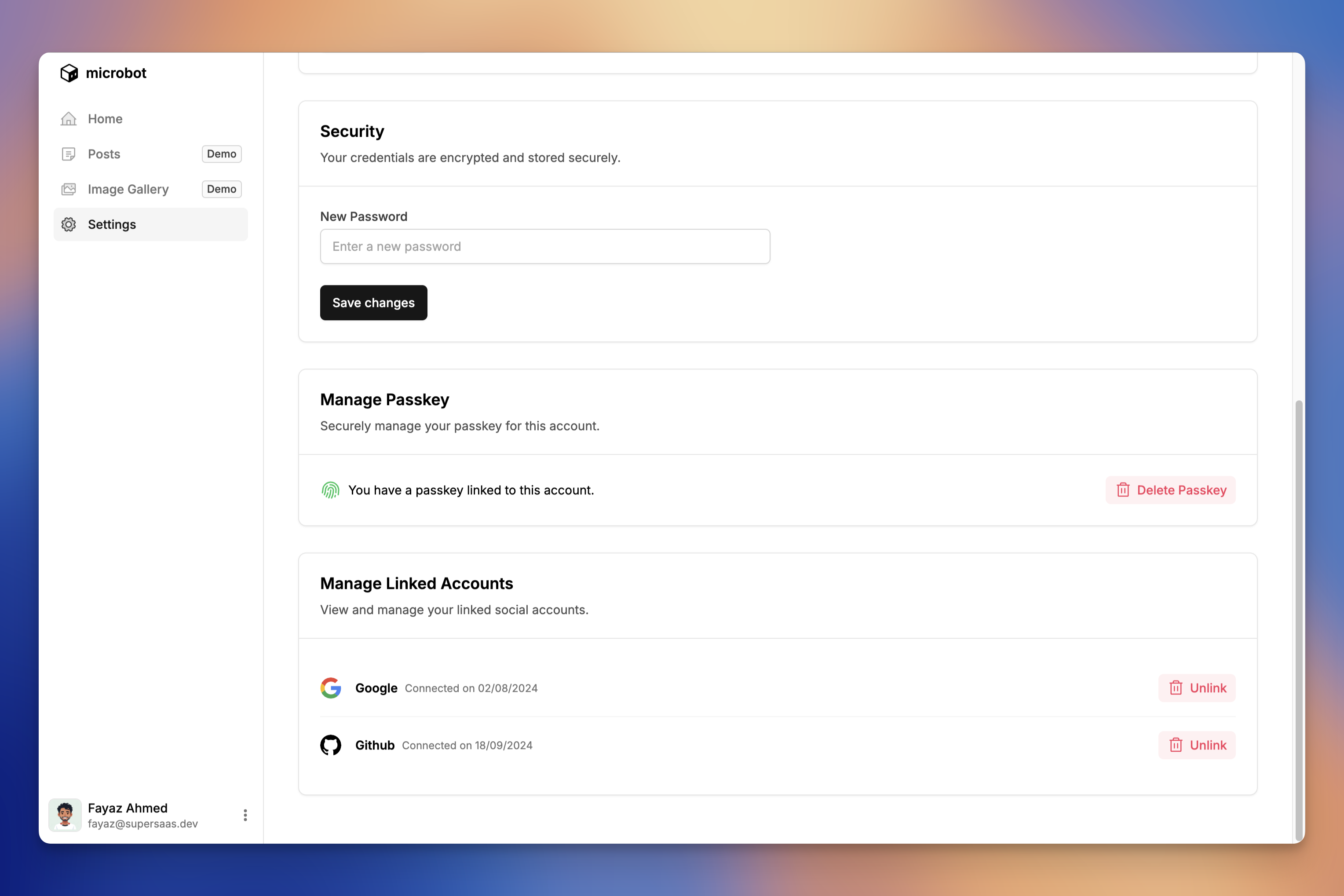Click the green fingerprint passkey icon
1344x896 pixels.
pyautogui.click(x=330, y=490)
